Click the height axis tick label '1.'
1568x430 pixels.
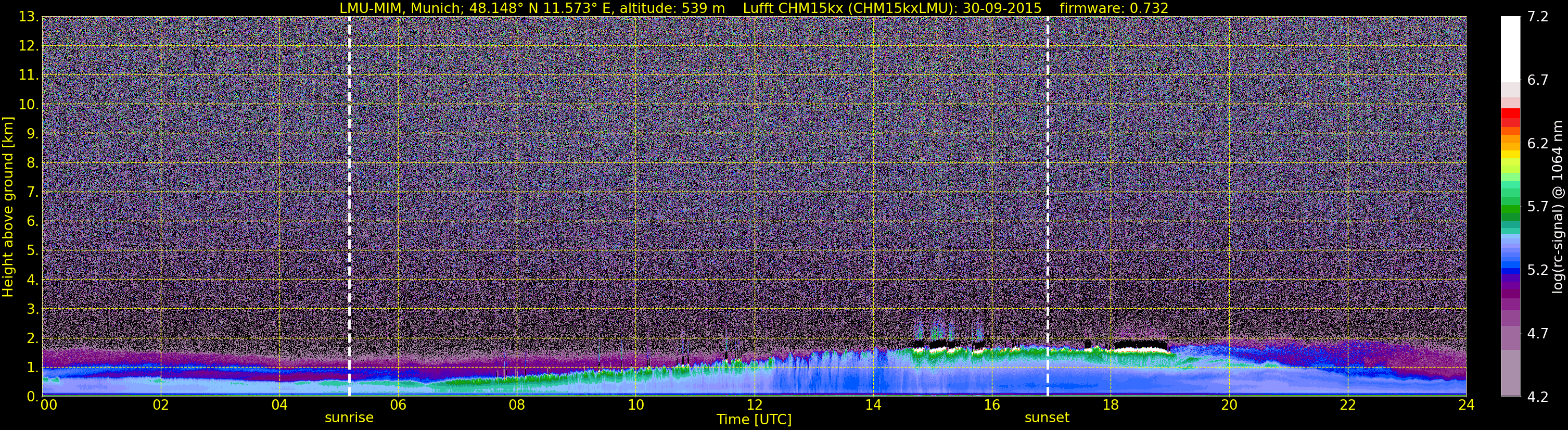[x=33, y=367]
